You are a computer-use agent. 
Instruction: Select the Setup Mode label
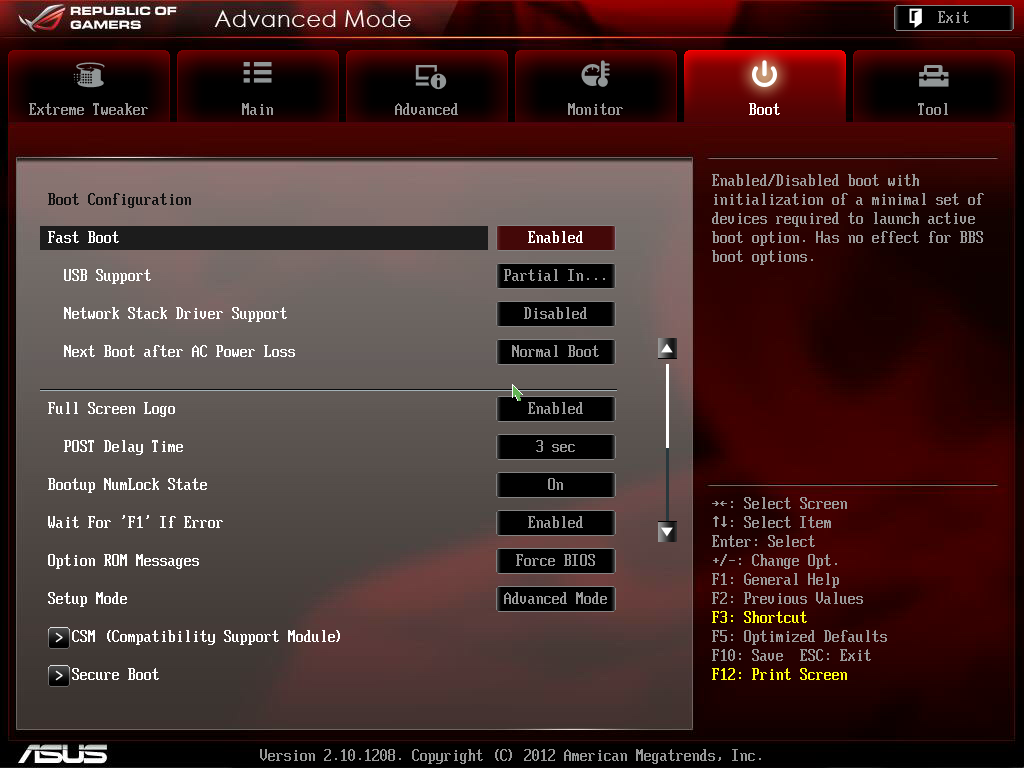coord(88,598)
